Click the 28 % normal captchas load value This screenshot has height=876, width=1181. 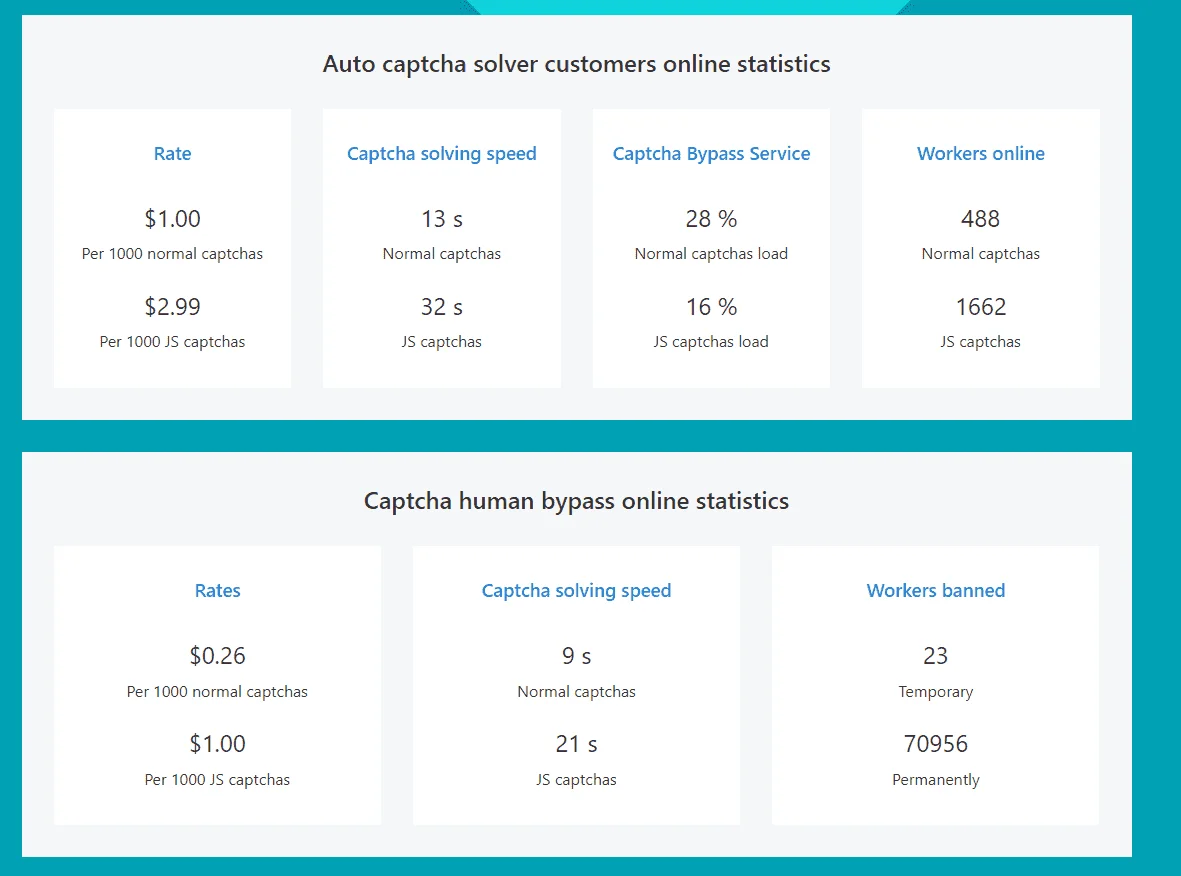tap(711, 218)
